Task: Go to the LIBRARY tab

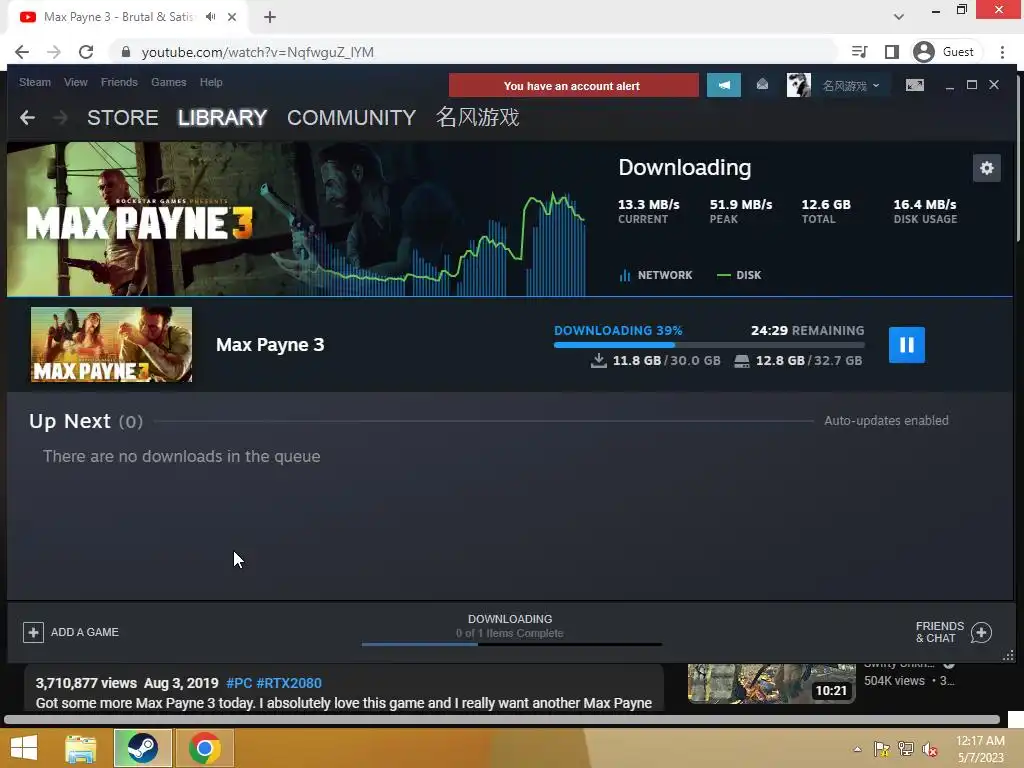Action: click(222, 118)
